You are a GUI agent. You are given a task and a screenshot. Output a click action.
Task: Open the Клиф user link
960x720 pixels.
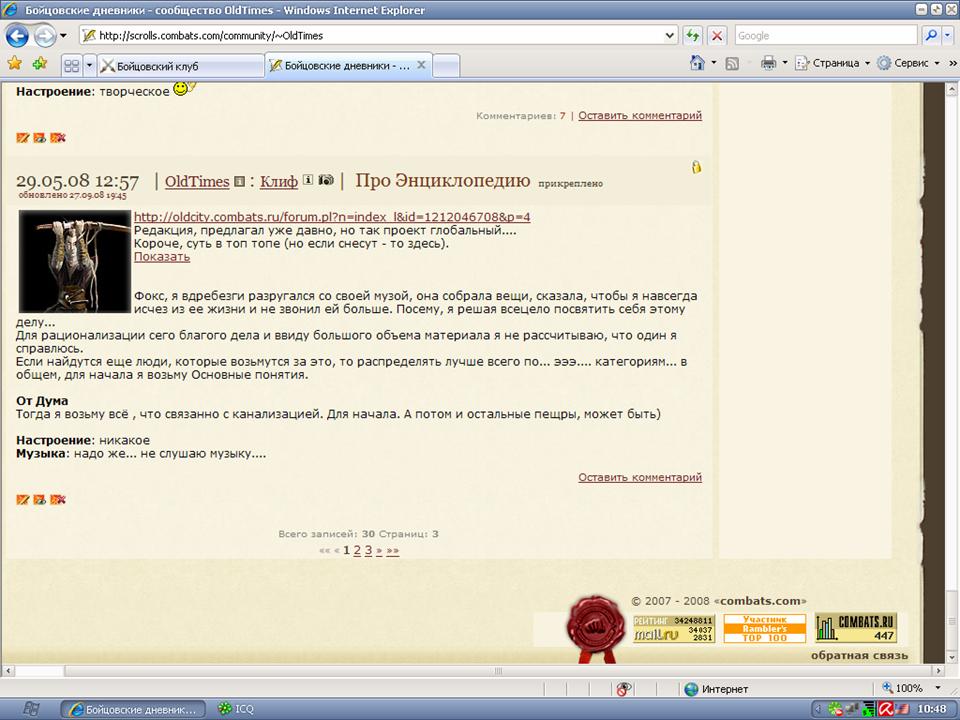click(x=279, y=181)
